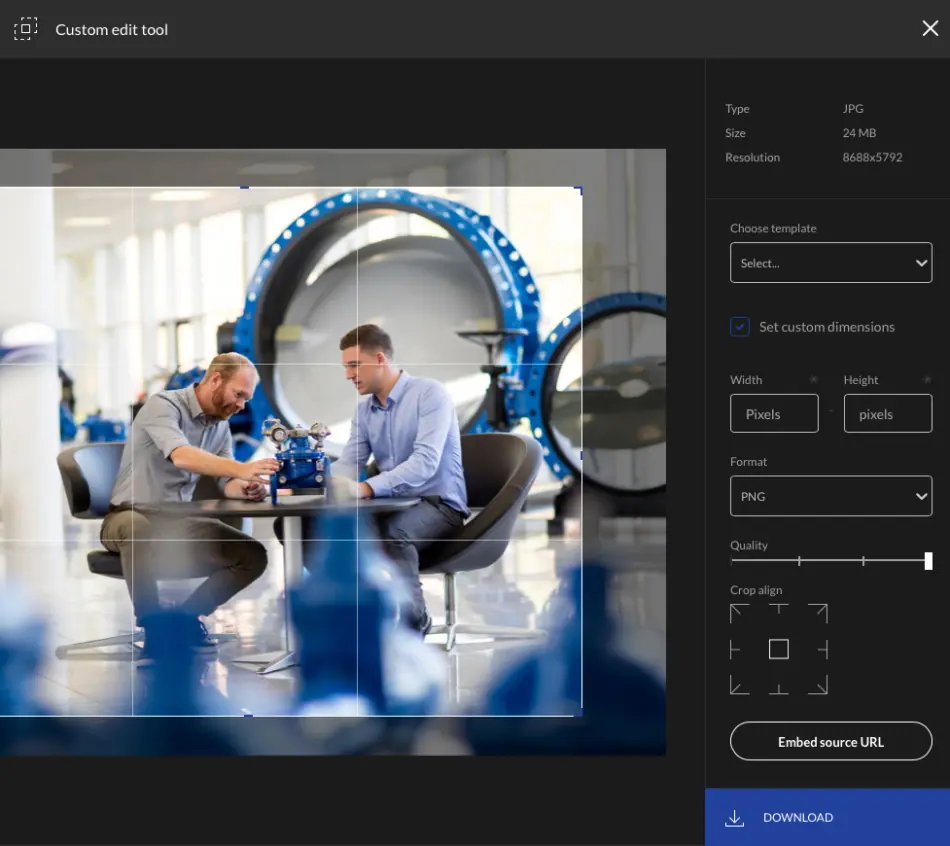950x846 pixels.
Task: Align crop to bottom center
Action: tap(779, 688)
